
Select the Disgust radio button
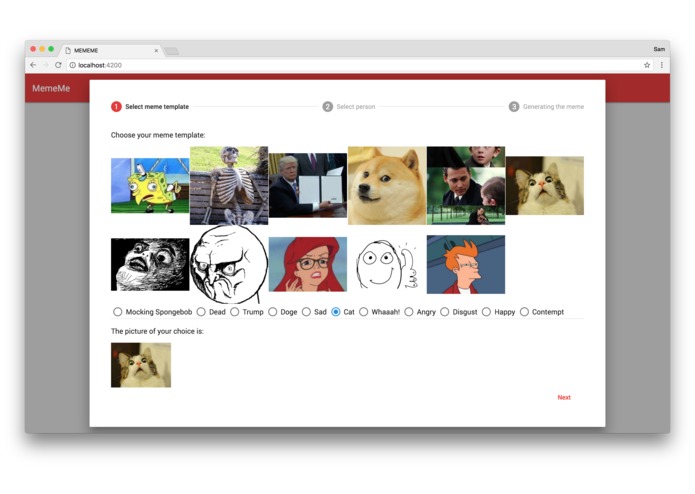[x=445, y=312]
